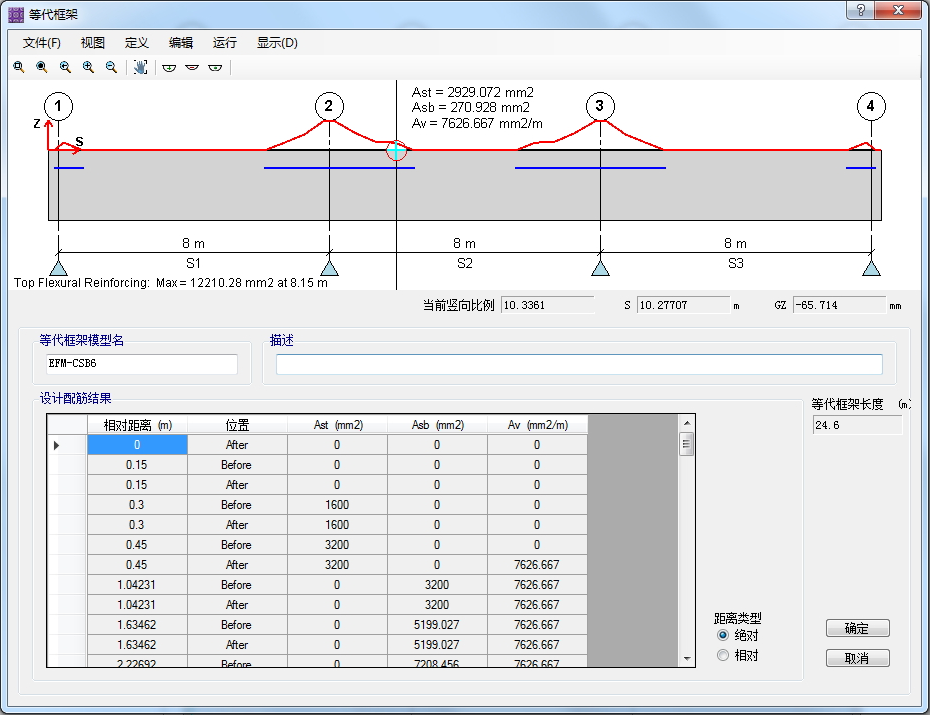Click grid line marker circle 2
This screenshot has height=715, width=930.
coord(329,106)
